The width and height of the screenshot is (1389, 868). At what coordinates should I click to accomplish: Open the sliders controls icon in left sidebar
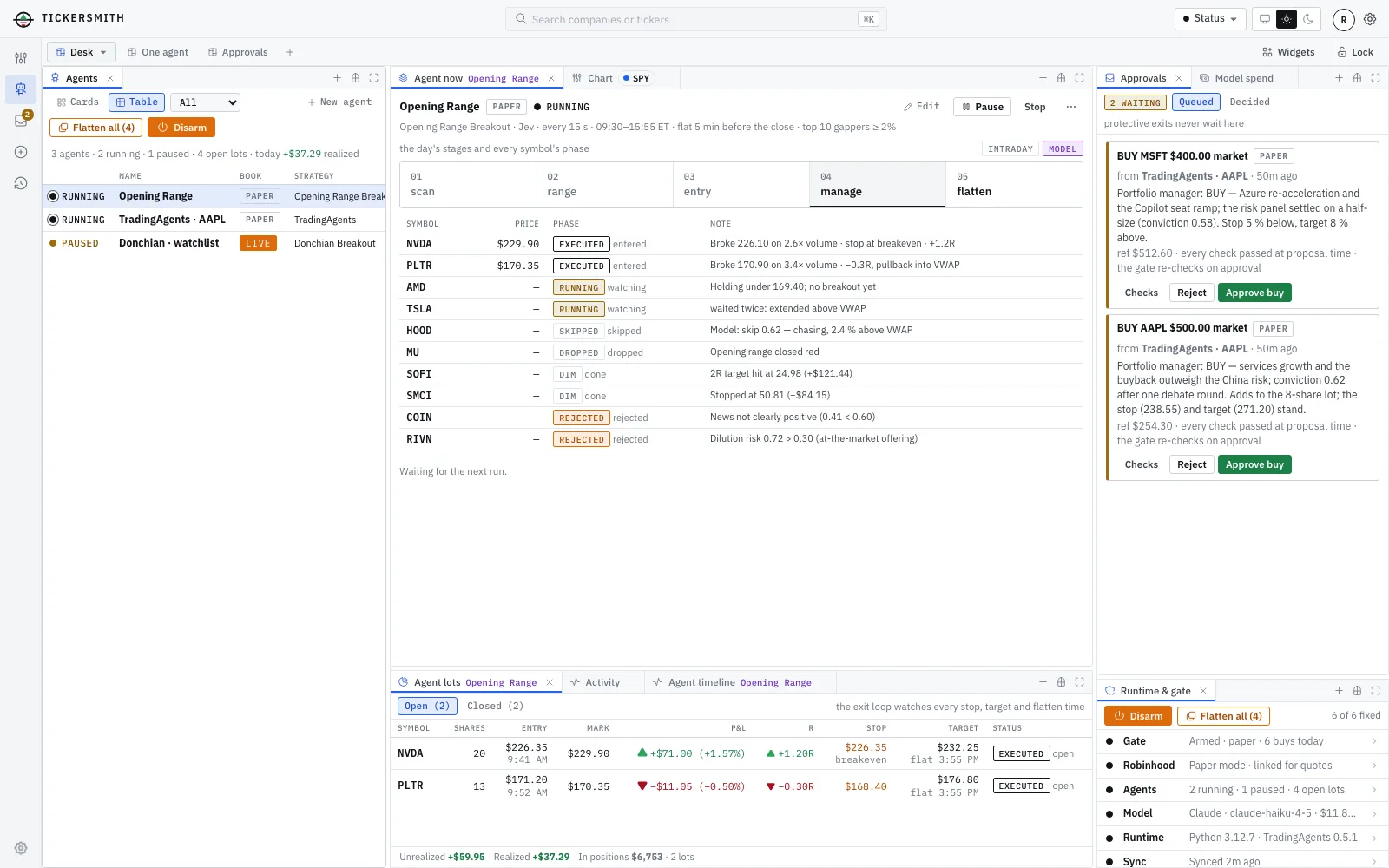(21, 58)
